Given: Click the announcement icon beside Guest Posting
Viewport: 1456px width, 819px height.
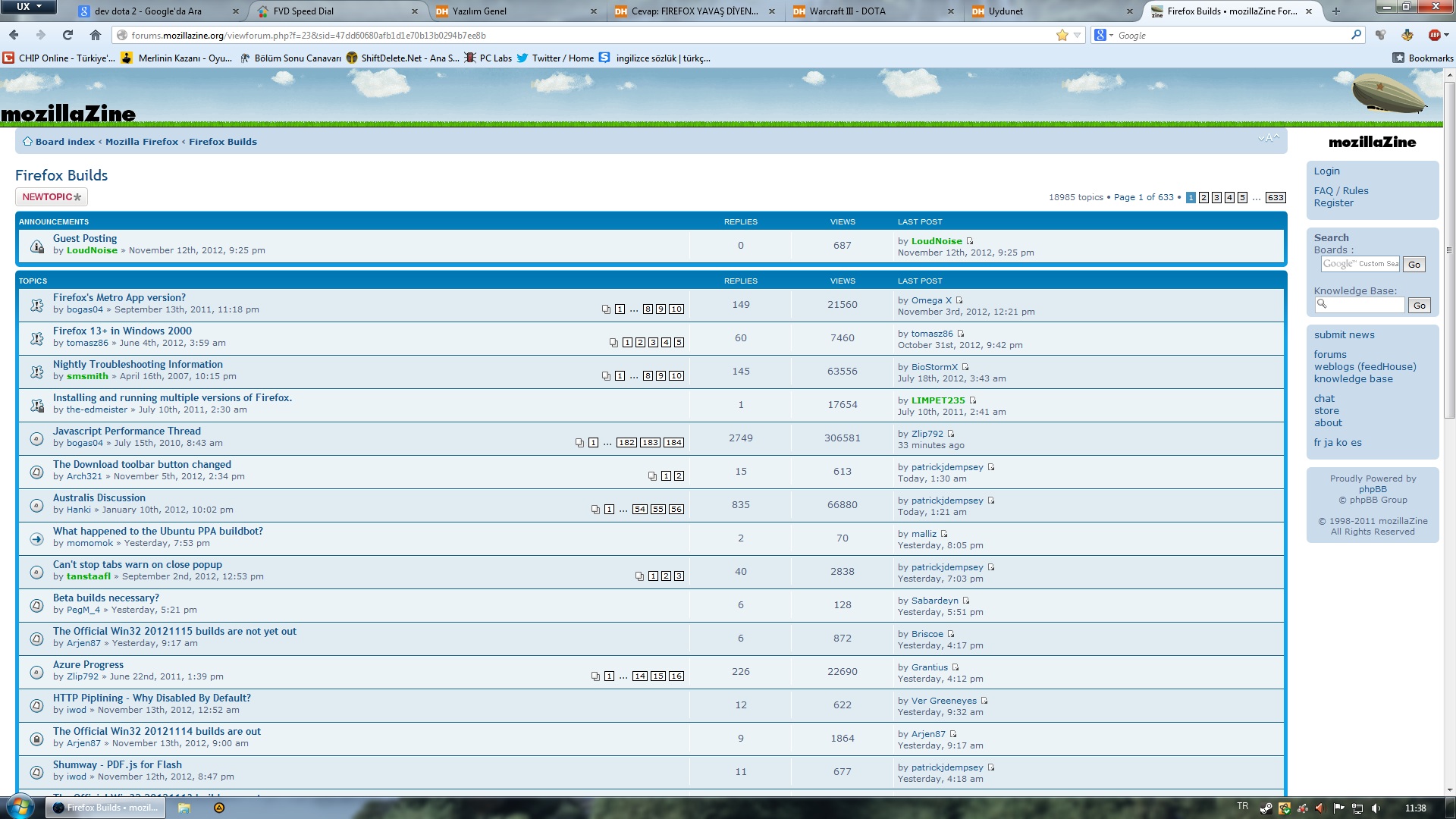Looking at the screenshot, I should pyautogui.click(x=36, y=246).
